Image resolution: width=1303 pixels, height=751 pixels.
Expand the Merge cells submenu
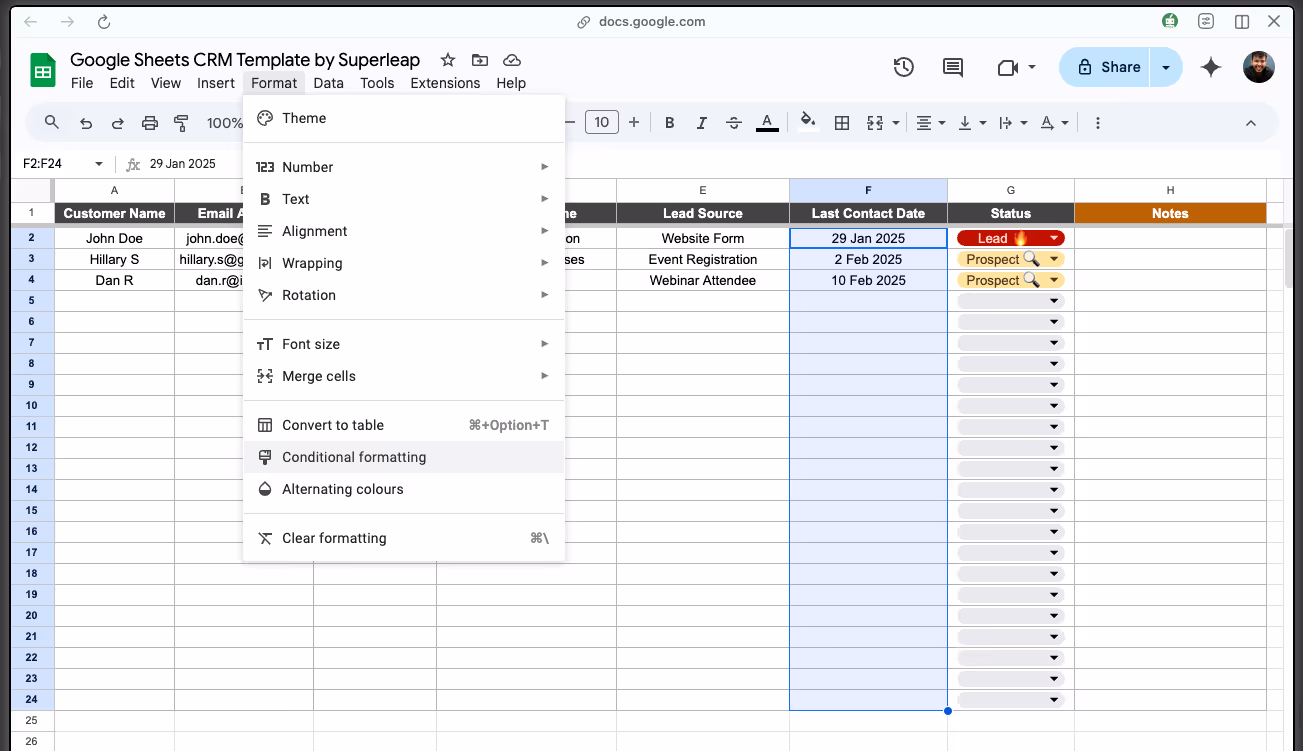pos(404,376)
